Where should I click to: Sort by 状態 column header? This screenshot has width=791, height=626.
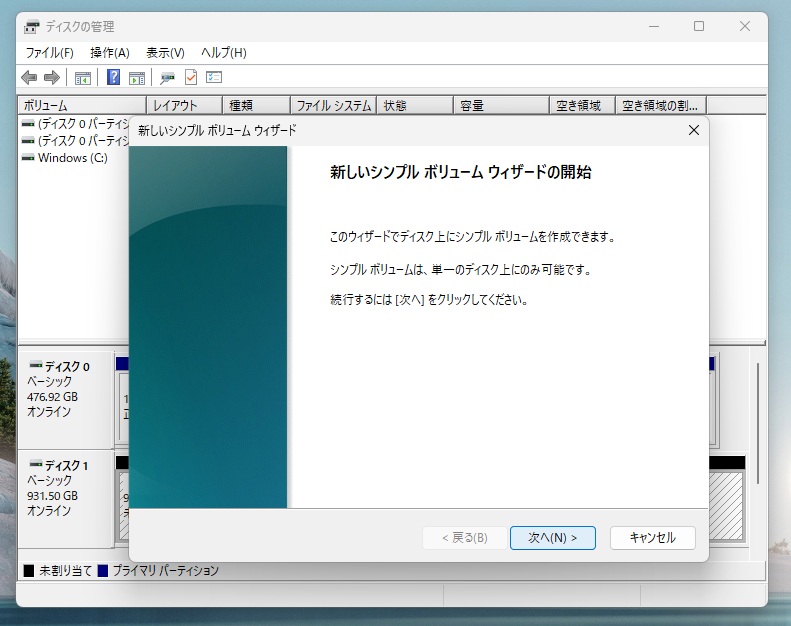click(x=415, y=105)
